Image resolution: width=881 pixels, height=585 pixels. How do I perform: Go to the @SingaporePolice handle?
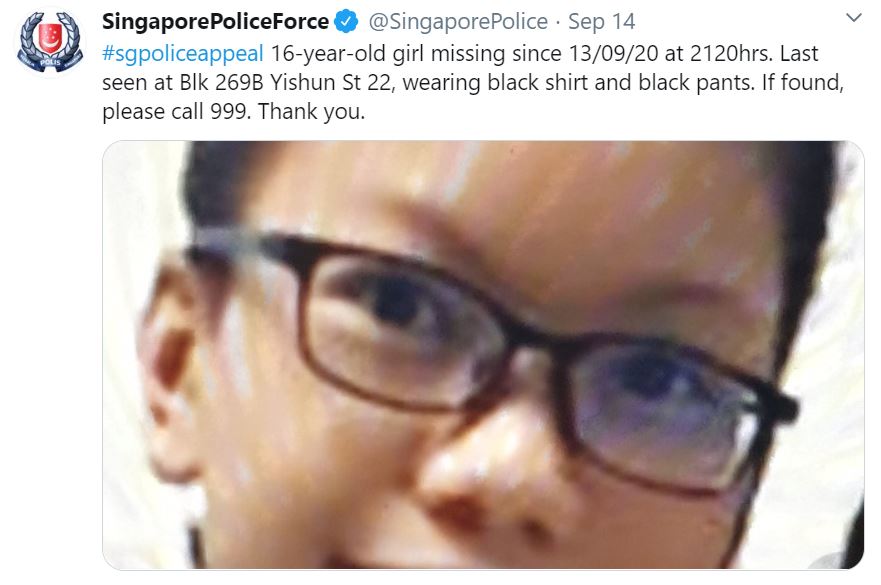[458, 22]
